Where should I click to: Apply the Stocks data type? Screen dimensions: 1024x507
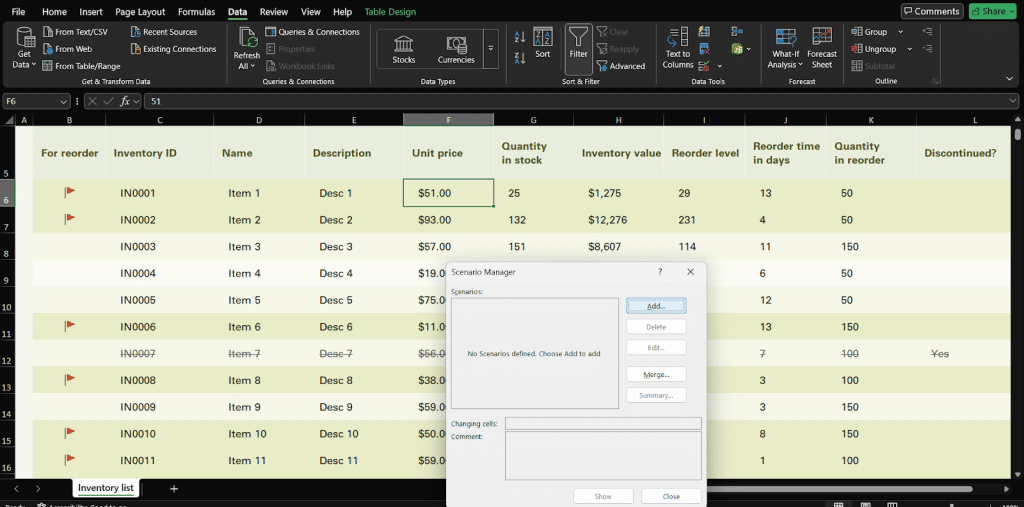(404, 50)
